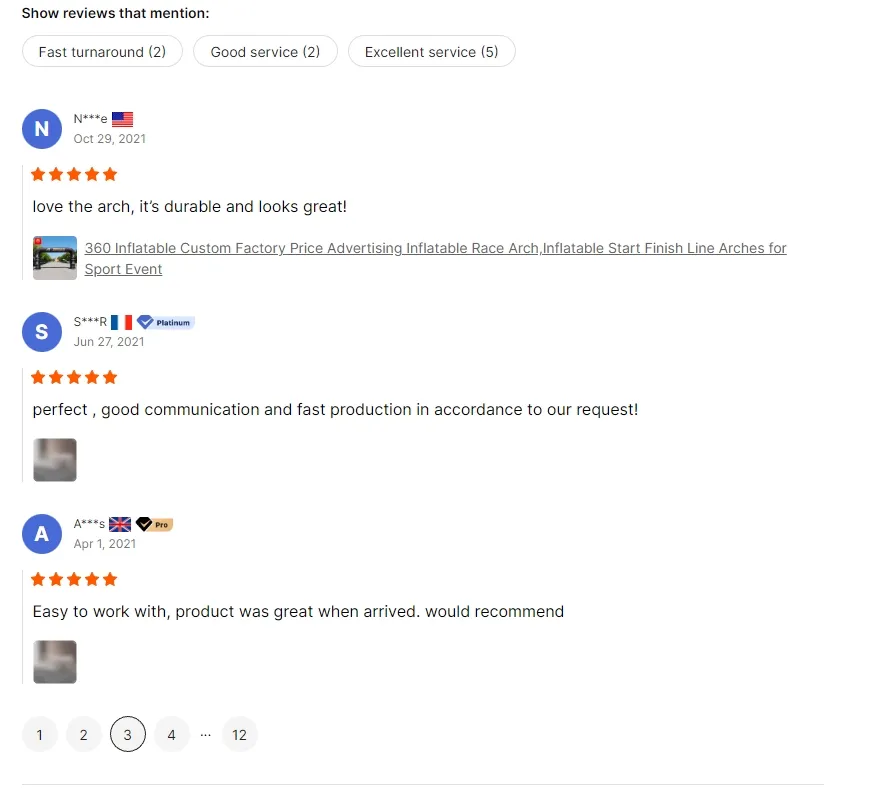Expand more pages via the ellipsis
The width and height of the screenshot is (885, 789).
pos(205,734)
